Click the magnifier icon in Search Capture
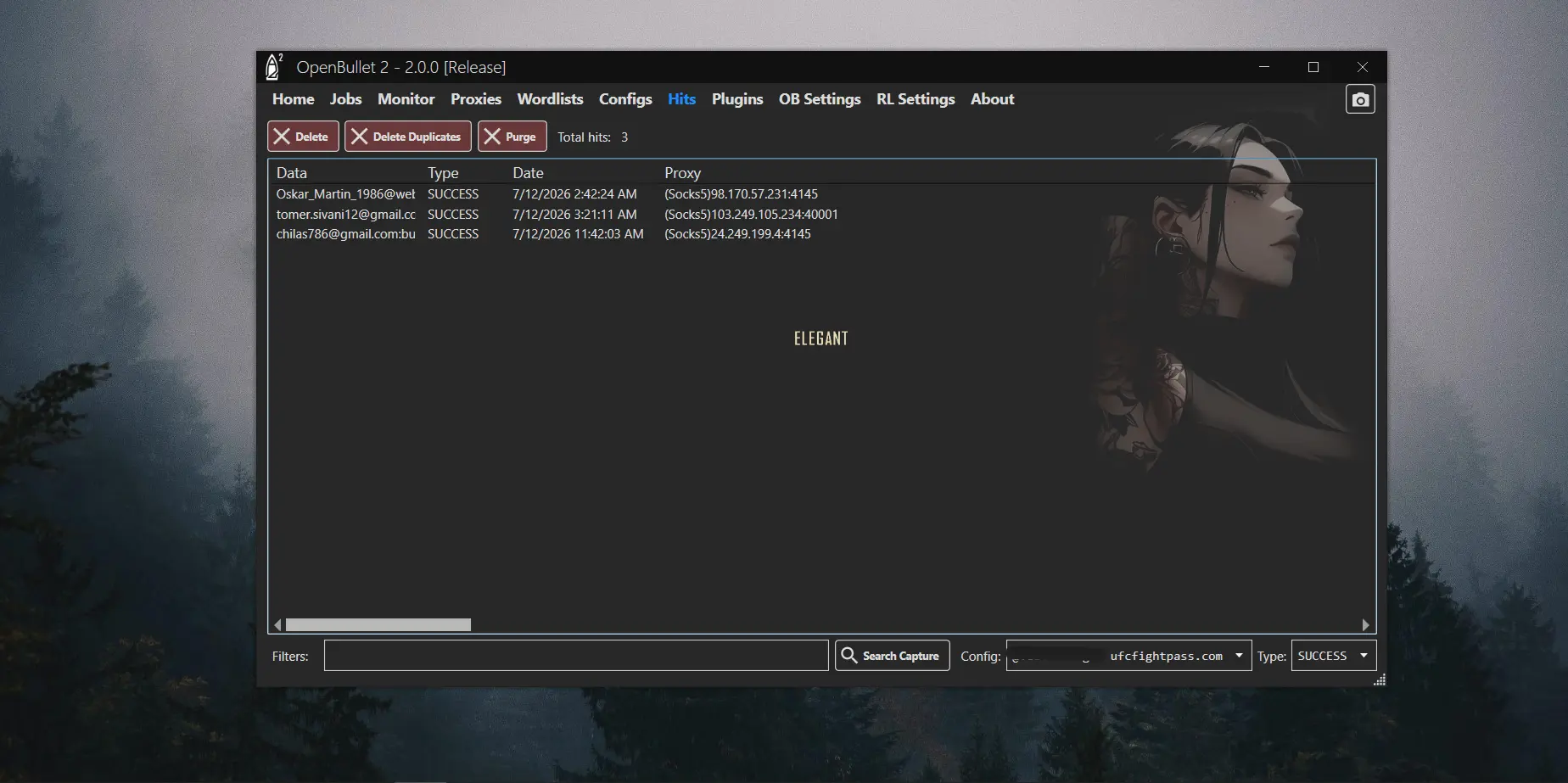This screenshot has width=1568, height=783. [x=848, y=655]
